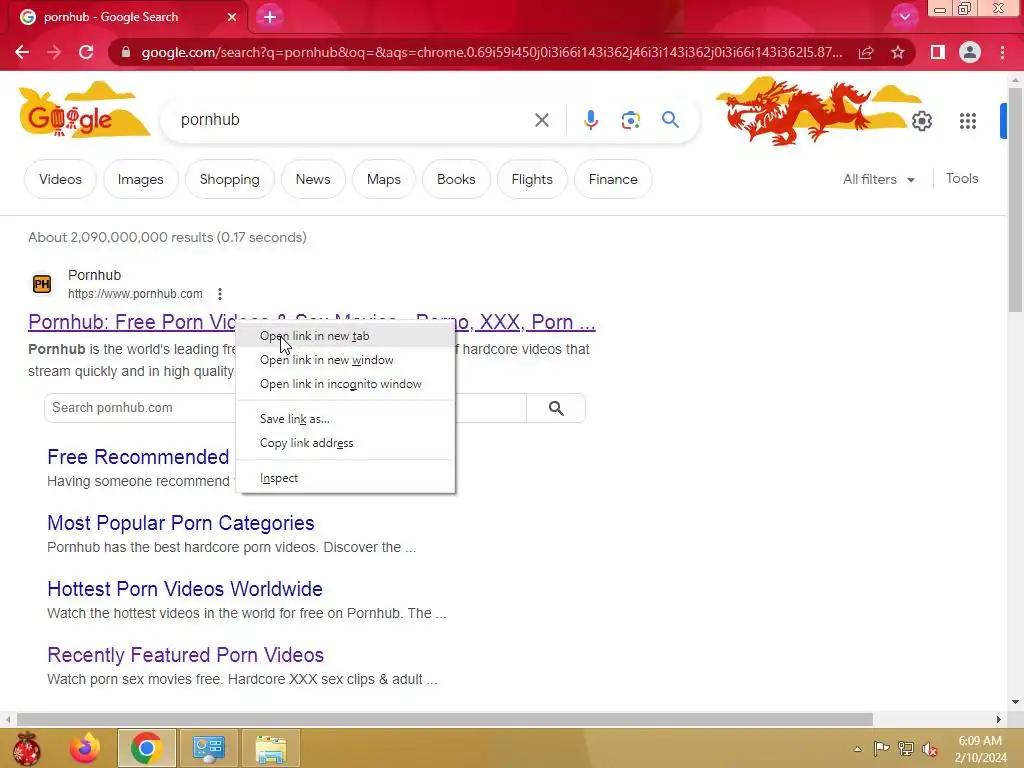Click the browser forward arrow

(54, 52)
